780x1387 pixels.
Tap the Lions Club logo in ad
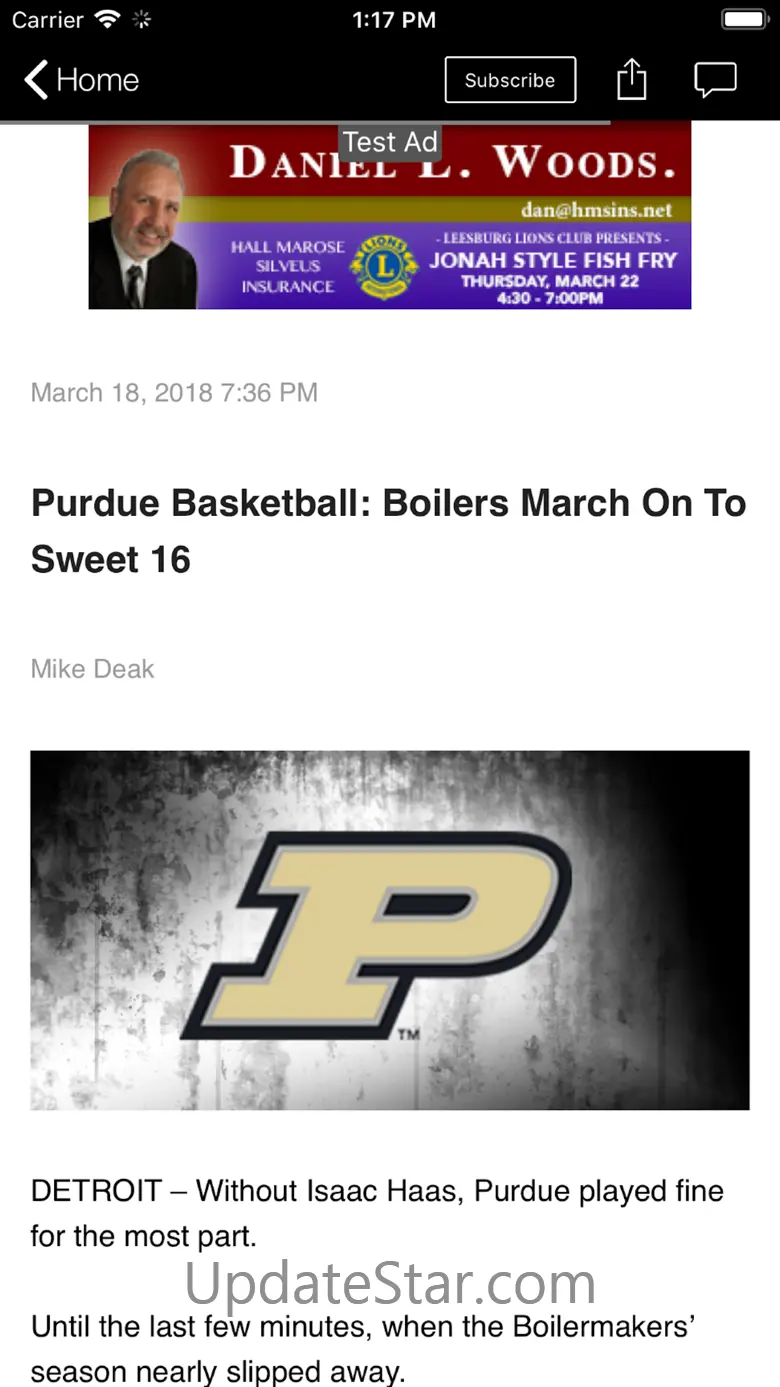(380, 266)
